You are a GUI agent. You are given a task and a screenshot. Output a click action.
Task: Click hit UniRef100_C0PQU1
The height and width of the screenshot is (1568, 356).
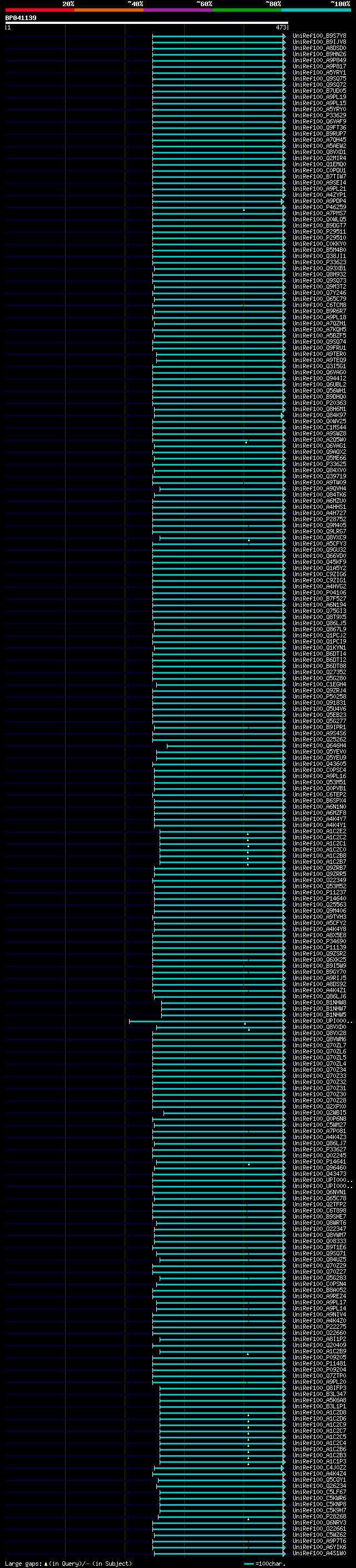coord(319,170)
